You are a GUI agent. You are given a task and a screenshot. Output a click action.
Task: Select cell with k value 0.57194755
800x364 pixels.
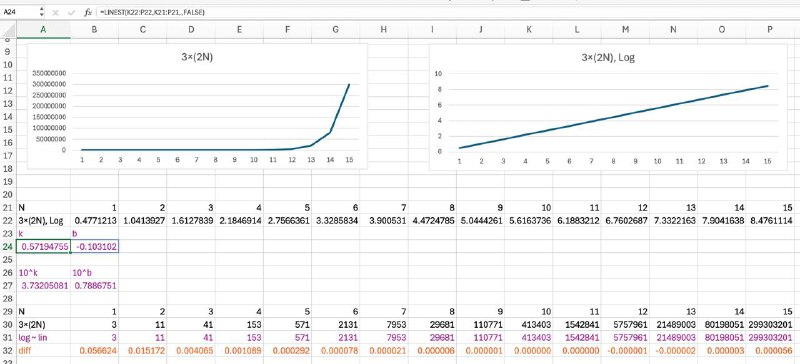[43, 247]
